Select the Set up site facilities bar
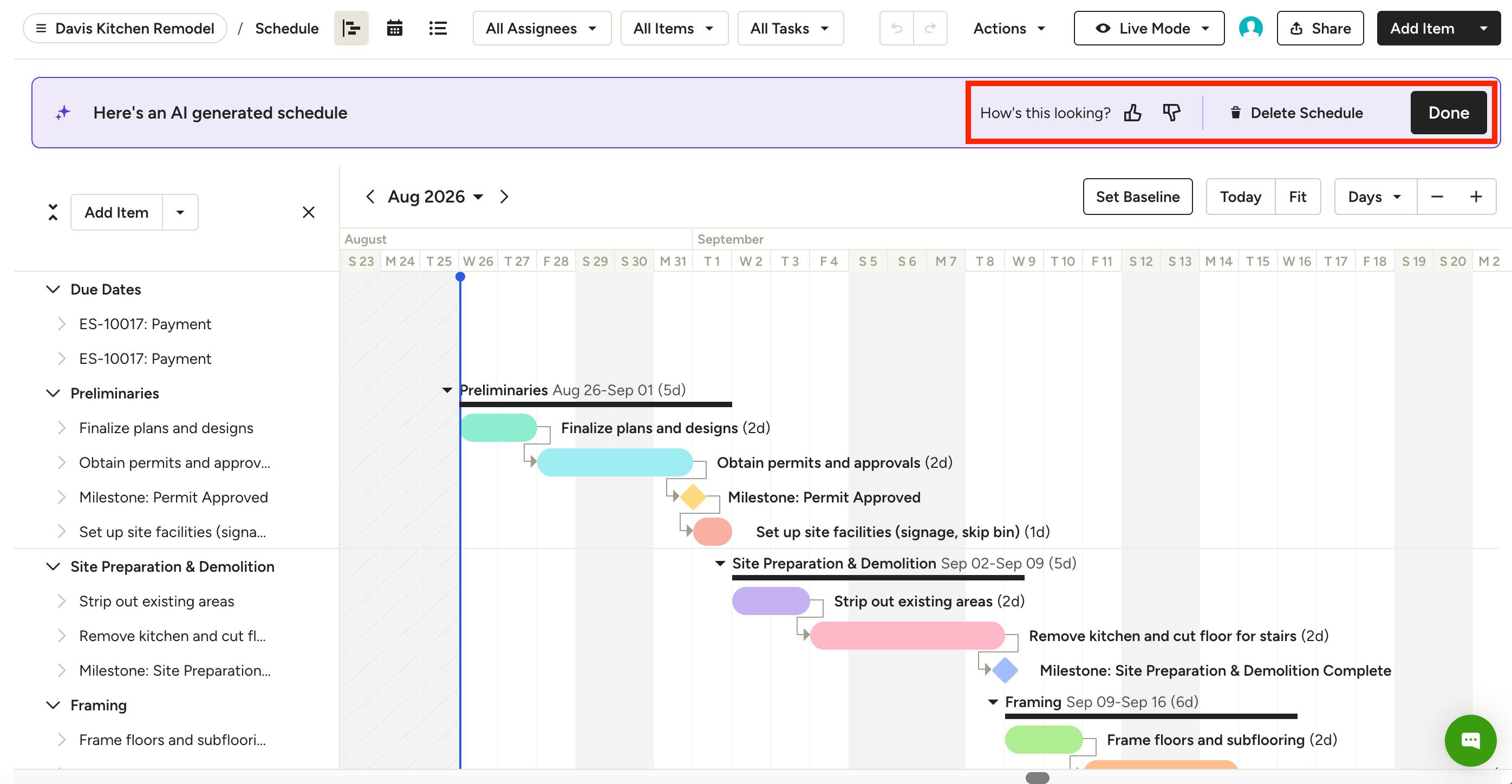 click(713, 532)
